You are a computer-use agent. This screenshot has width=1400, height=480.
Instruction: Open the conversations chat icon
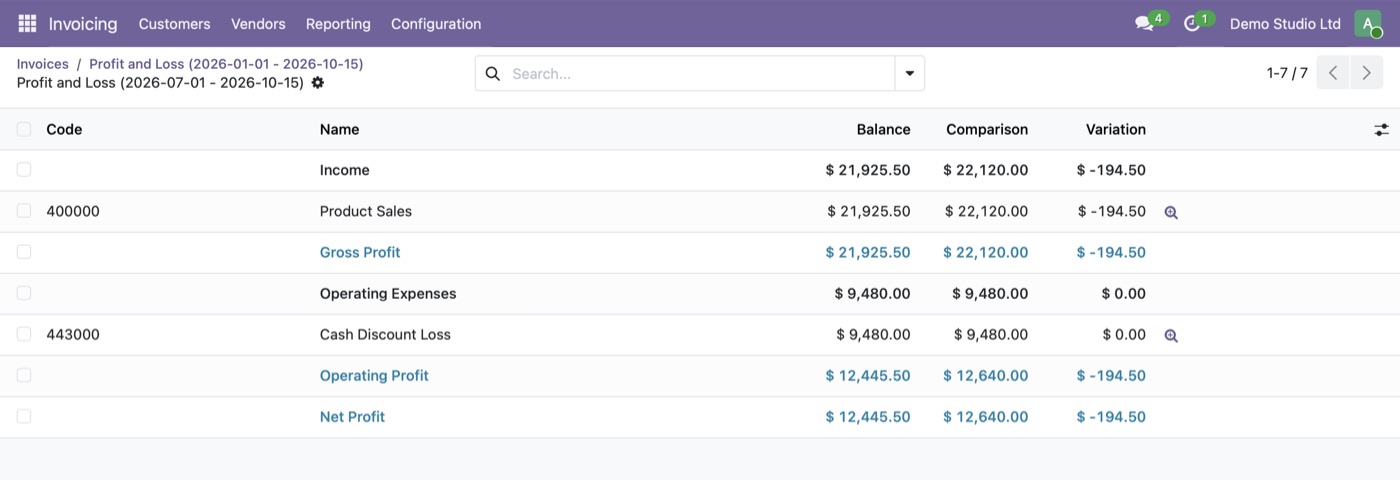pos(1144,23)
